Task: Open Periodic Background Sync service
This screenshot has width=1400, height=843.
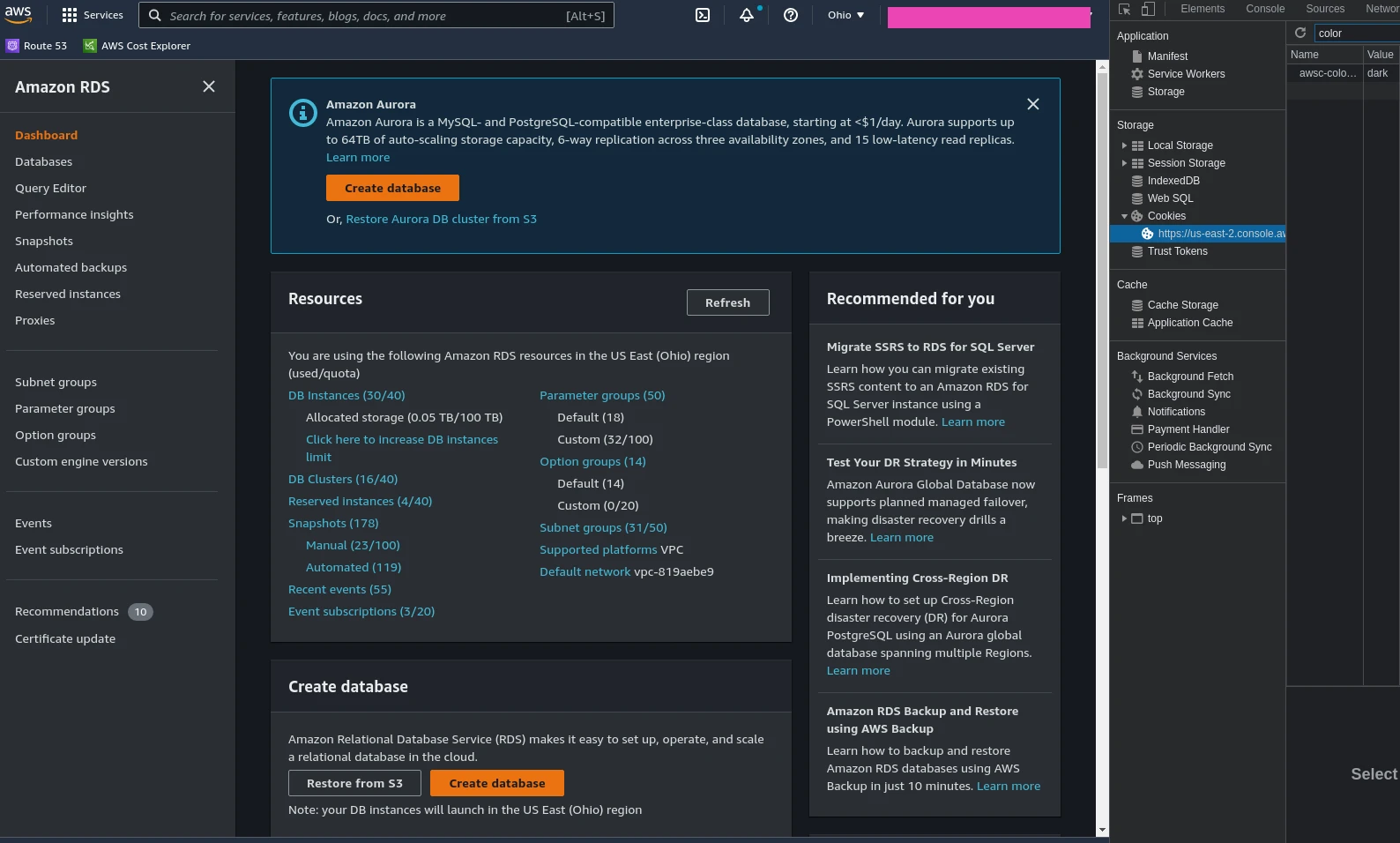Action: pyautogui.click(x=1209, y=447)
